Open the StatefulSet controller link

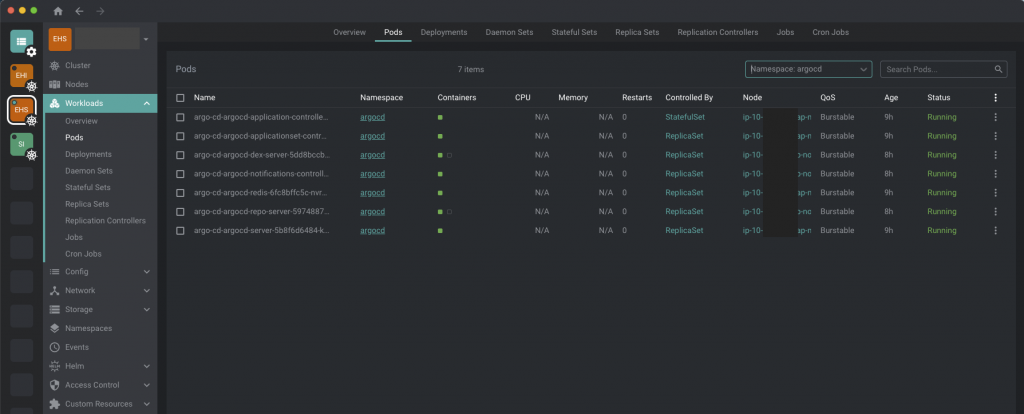click(x=685, y=118)
